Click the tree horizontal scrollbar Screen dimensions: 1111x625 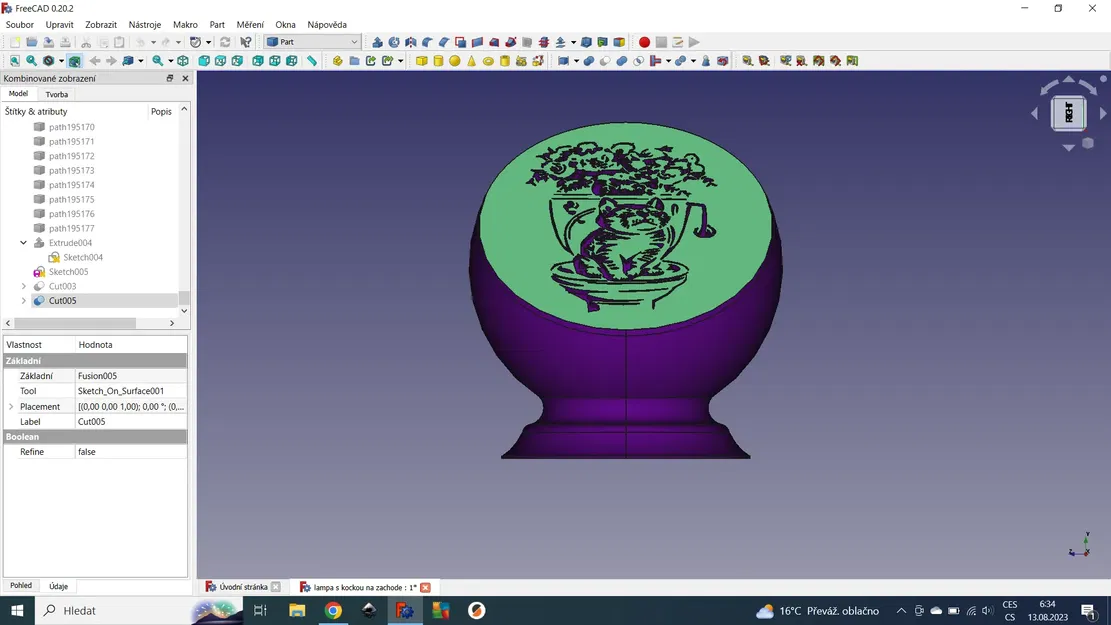click(x=74, y=323)
